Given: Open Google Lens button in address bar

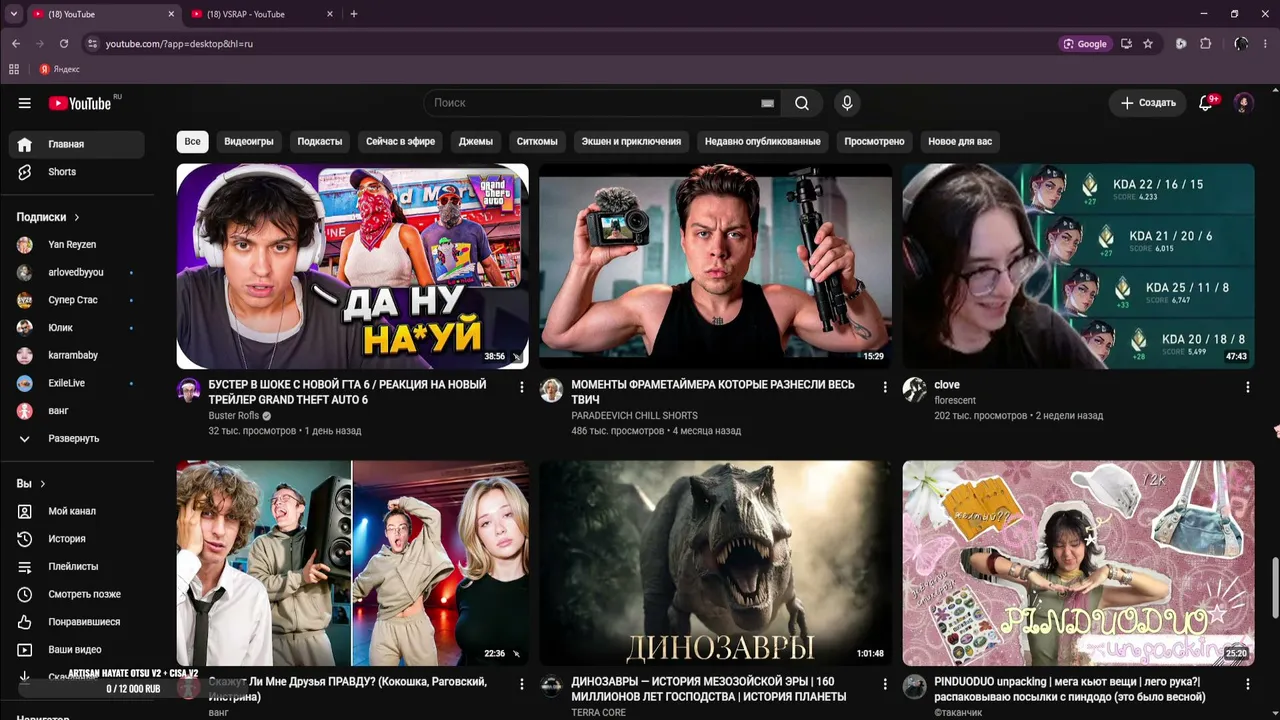Looking at the screenshot, I should 1085,44.
